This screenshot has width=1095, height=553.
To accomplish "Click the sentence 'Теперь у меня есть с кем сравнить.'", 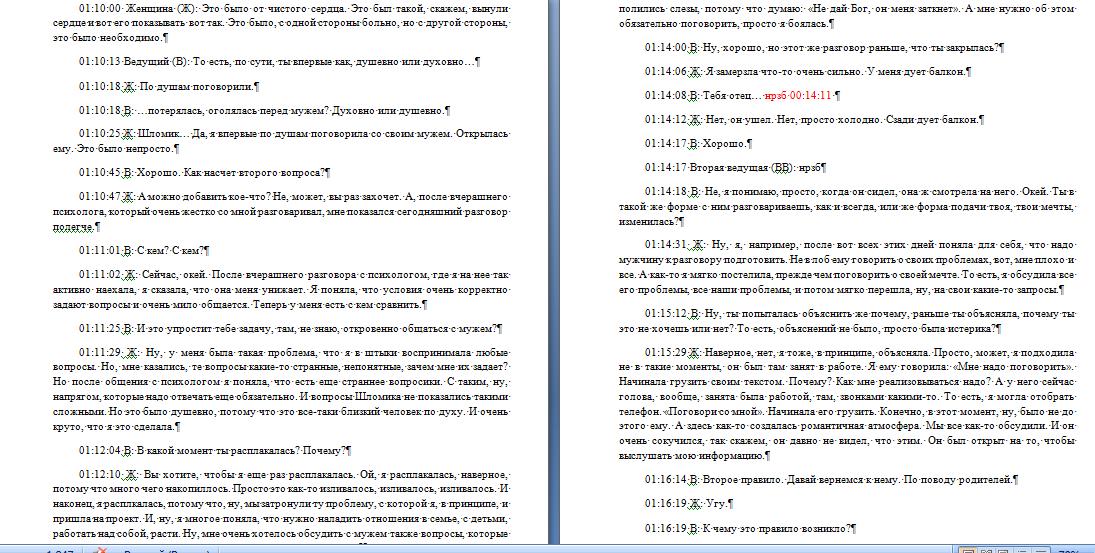I will [x=340, y=304].
